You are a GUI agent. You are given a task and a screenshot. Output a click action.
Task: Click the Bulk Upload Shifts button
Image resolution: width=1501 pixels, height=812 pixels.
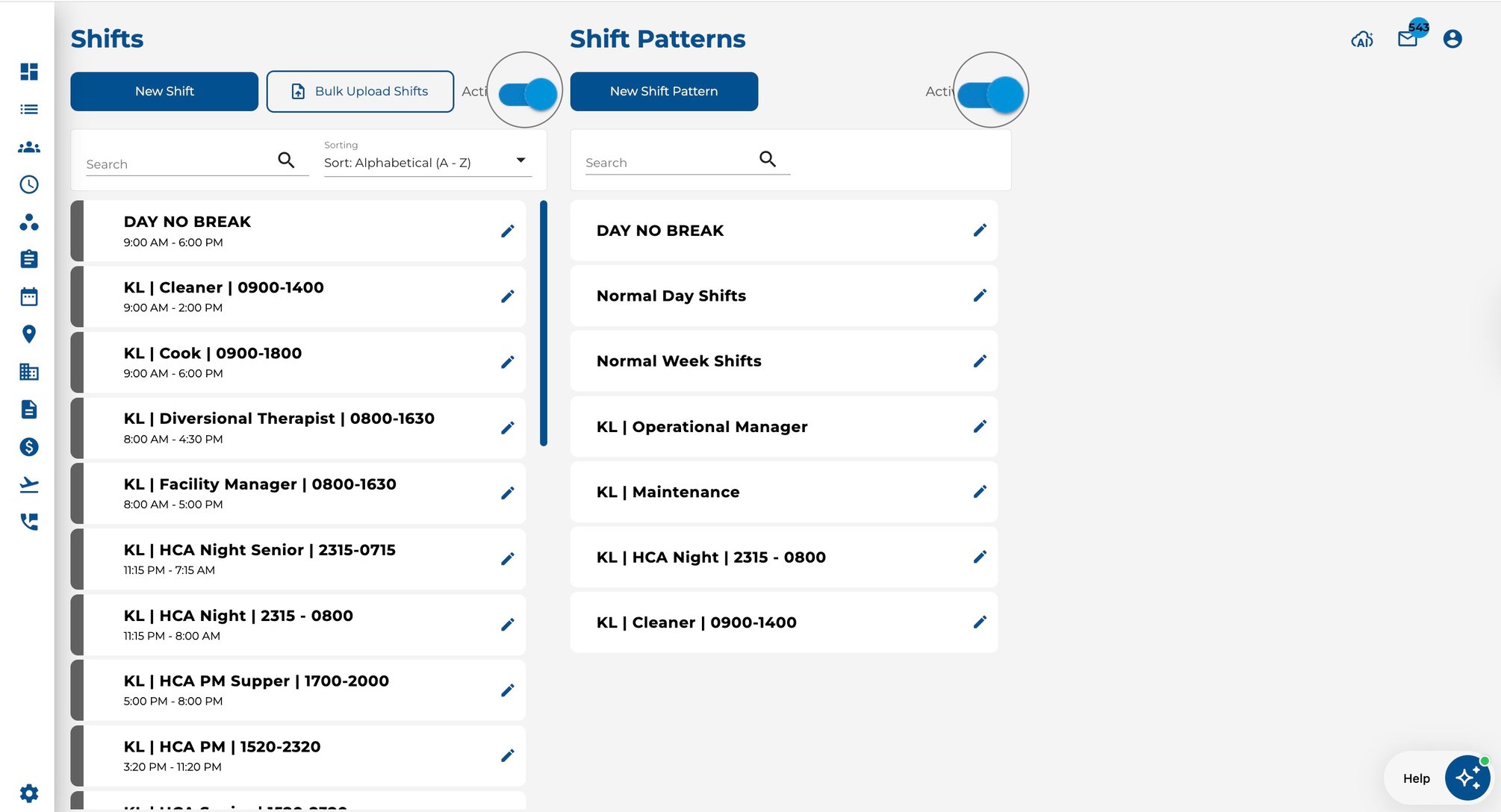(x=360, y=91)
